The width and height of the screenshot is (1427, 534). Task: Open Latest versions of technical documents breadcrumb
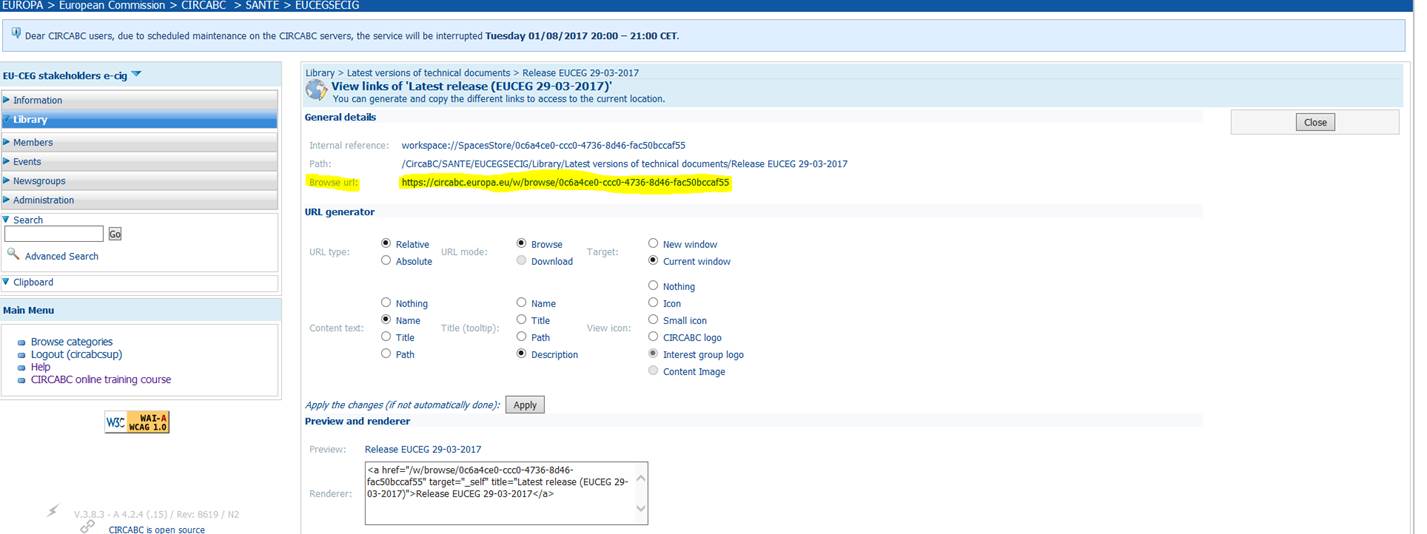coord(428,73)
